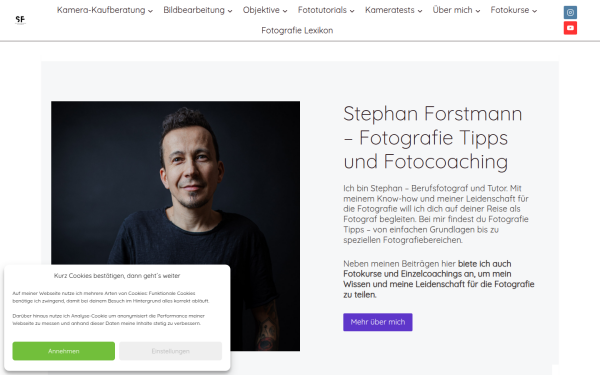The width and height of the screenshot is (600, 375).
Task: Expand the Objektive chevron
Action: [x=285, y=11]
